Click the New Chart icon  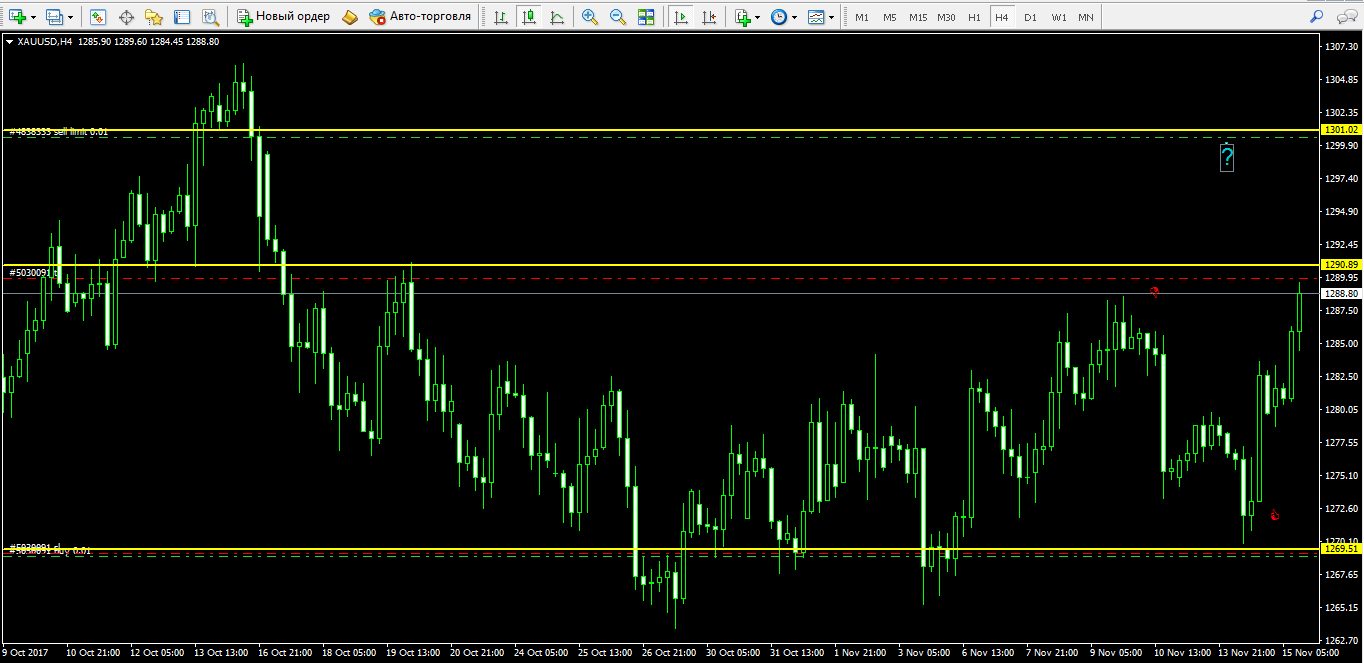[x=17, y=17]
